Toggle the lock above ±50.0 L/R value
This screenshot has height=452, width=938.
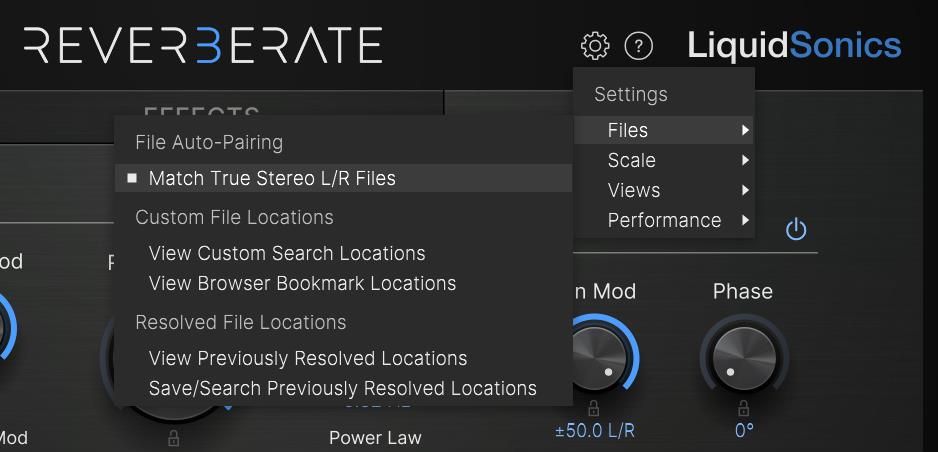(593, 408)
